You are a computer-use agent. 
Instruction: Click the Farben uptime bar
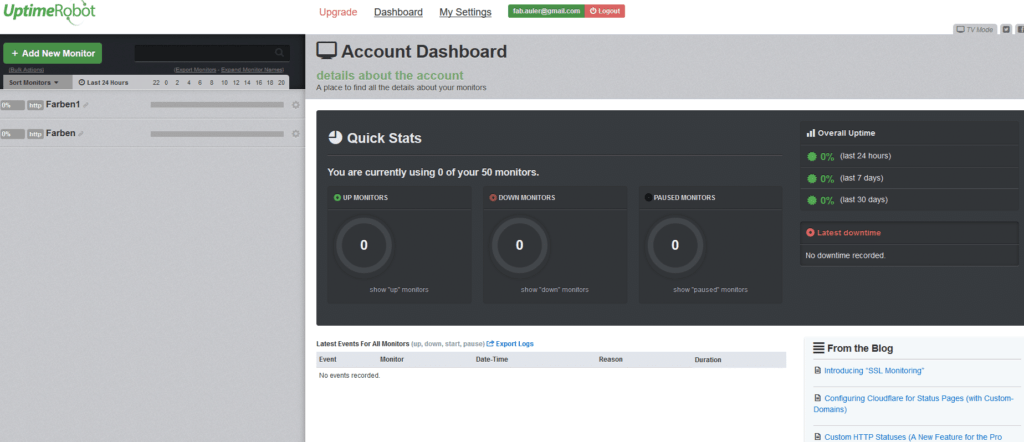coord(217,134)
